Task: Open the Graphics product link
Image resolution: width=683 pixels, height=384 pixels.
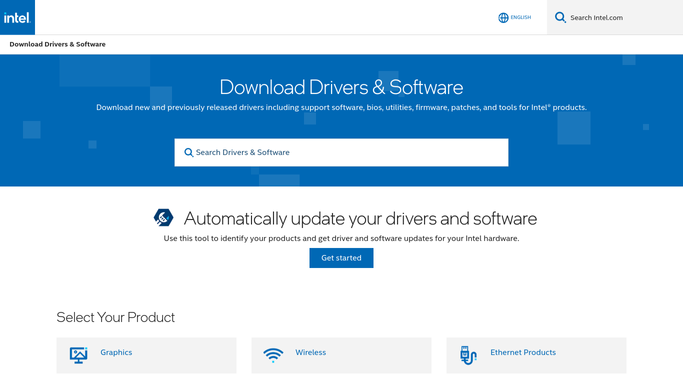Action: [116, 352]
